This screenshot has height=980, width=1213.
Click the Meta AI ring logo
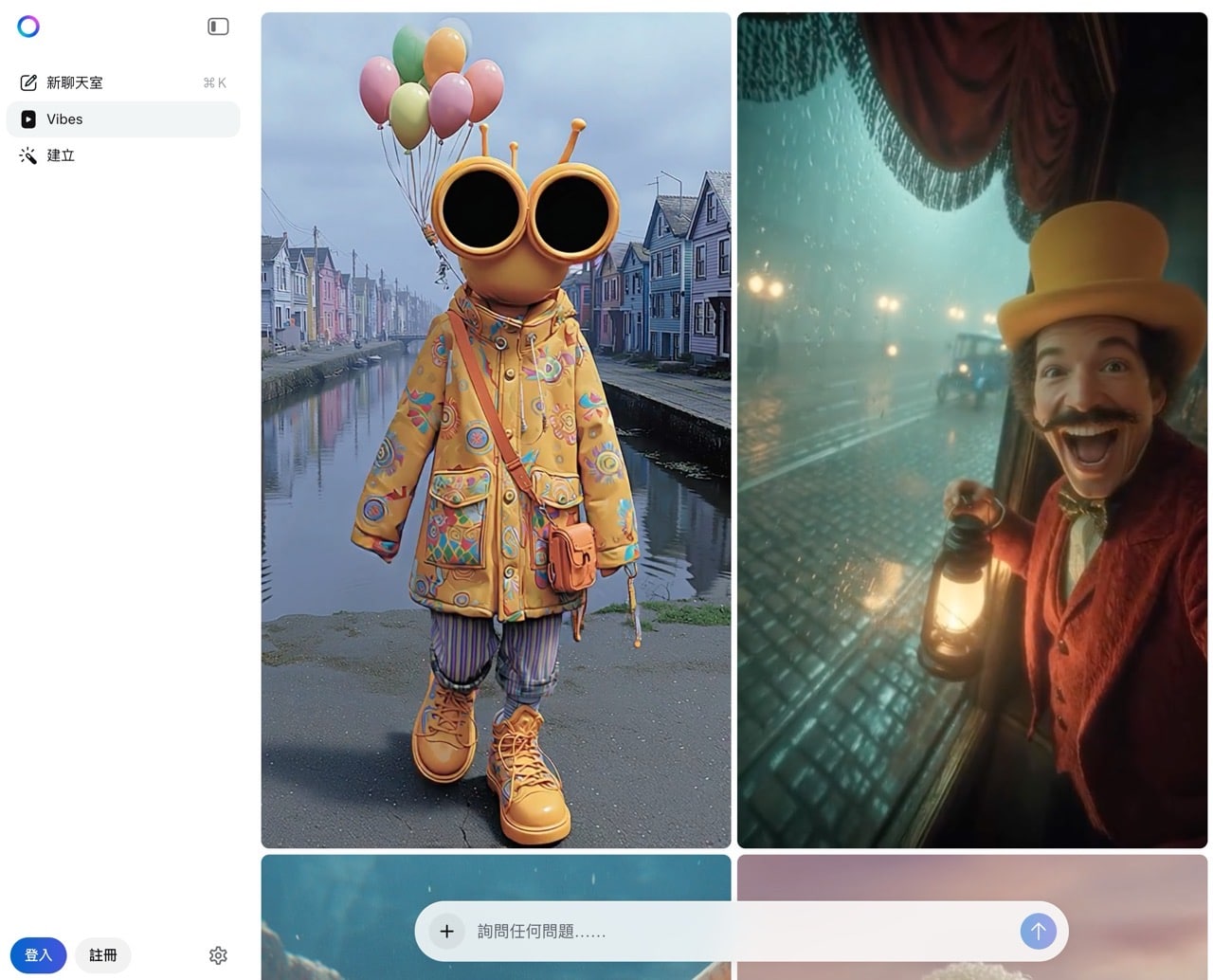(x=28, y=27)
